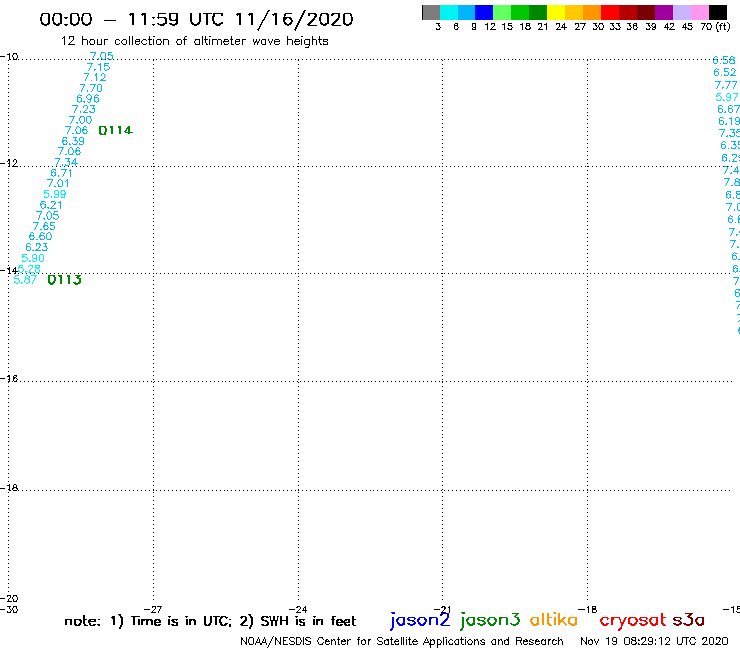
Task: Click the black swatch ending the color scale
Action: (x=718, y=12)
